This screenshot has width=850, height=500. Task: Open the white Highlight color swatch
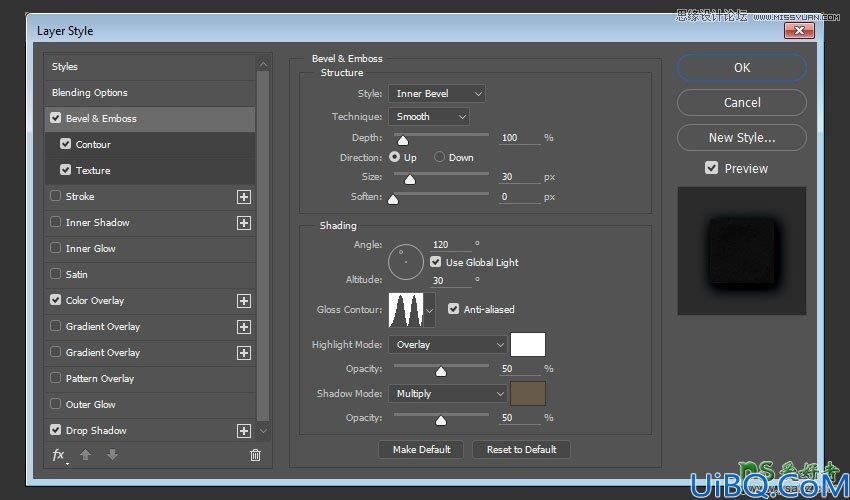(x=527, y=345)
